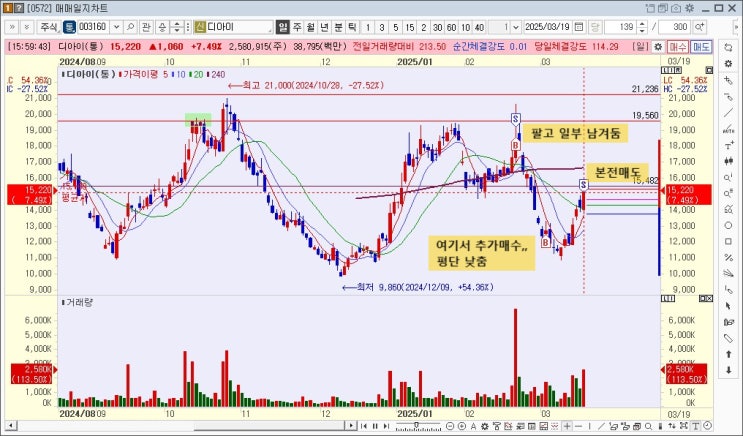The image size is (743, 436).
Task: Switch to tick '틱' period
Action: 352,27
